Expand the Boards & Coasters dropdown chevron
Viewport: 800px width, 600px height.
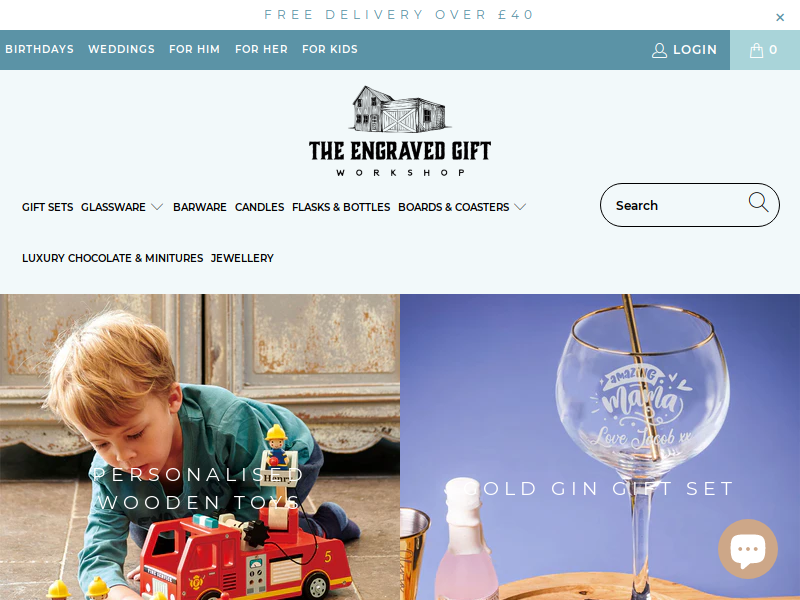tap(520, 207)
